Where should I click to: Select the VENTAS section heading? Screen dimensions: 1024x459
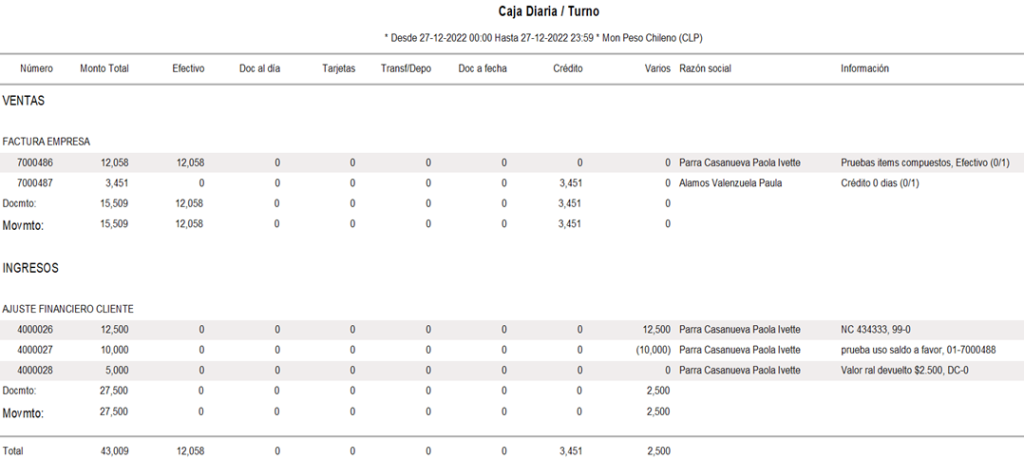click(24, 101)
